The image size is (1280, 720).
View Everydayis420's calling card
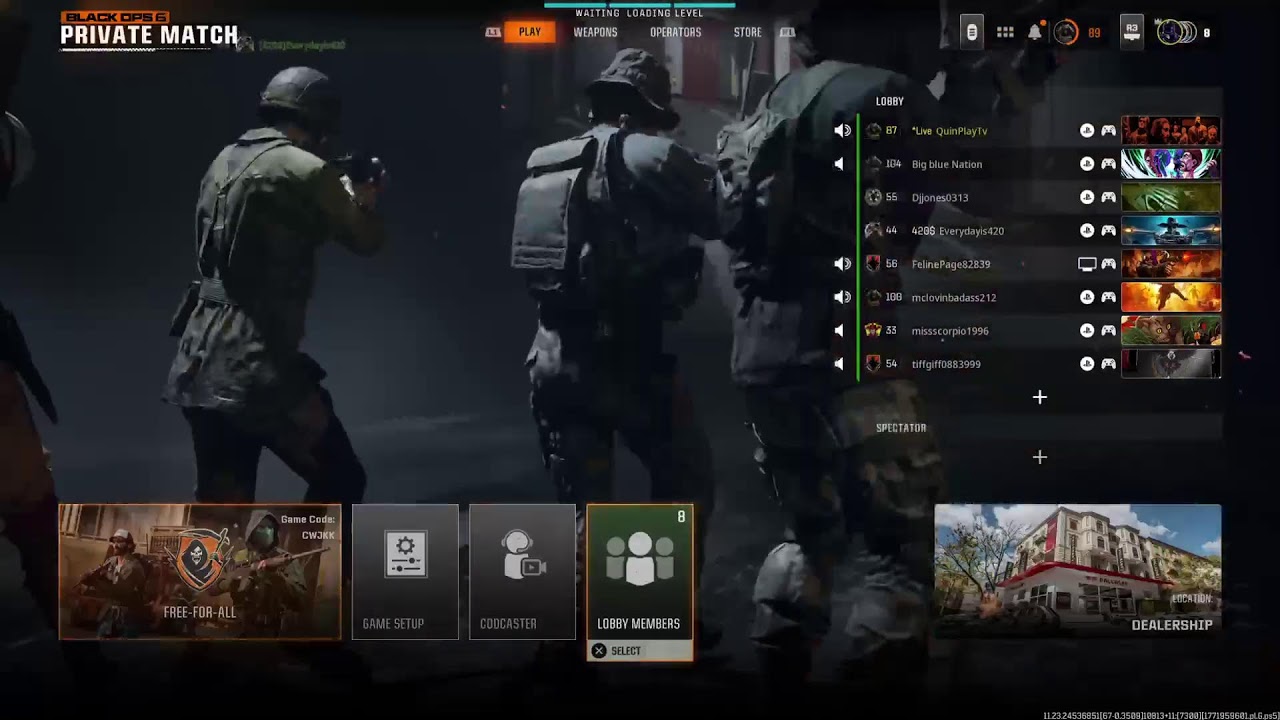click(1171, 231)
